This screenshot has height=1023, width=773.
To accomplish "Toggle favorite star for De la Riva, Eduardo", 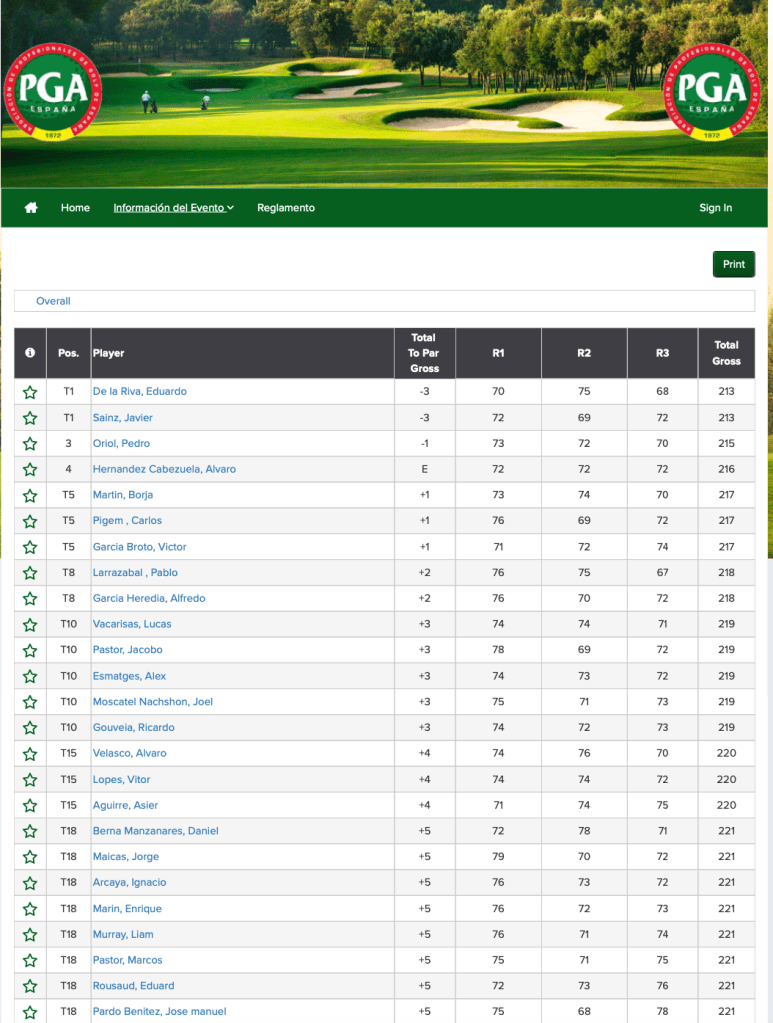I will point(30,392).
